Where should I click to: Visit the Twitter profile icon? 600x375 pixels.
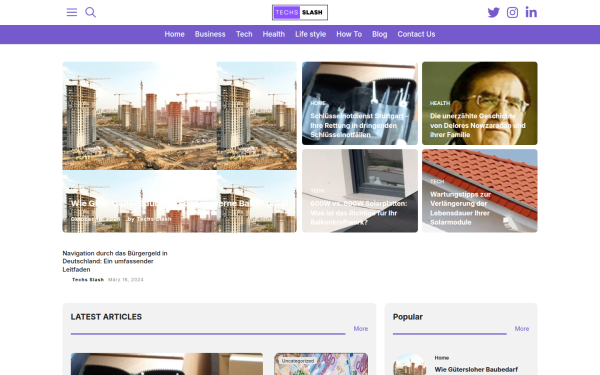493,12
